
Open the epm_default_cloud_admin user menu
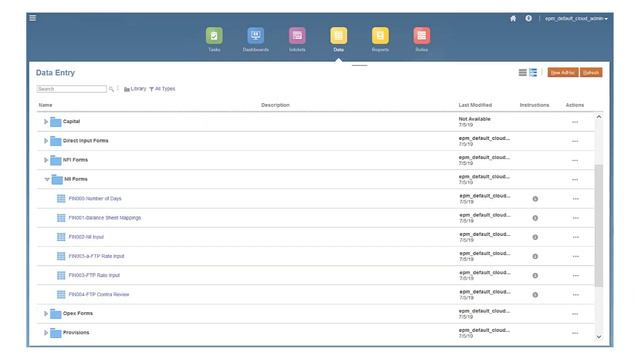[576, 19]
